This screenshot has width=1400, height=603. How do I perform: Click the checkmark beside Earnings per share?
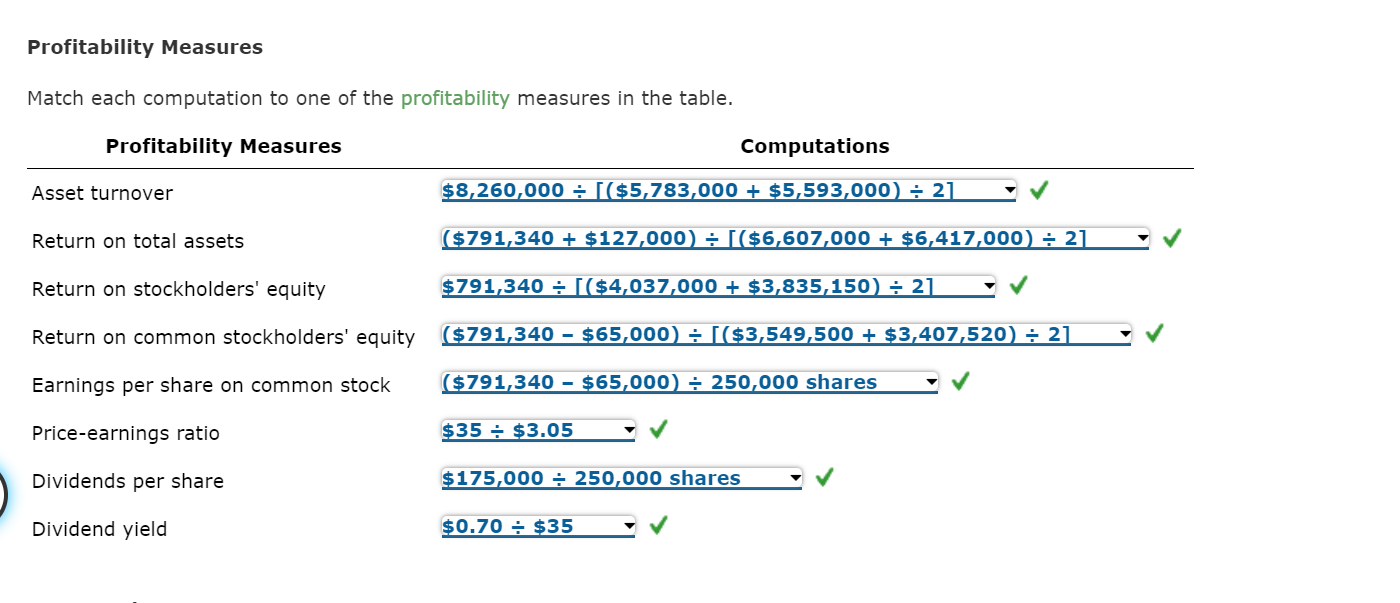click(x=959, y=381)
